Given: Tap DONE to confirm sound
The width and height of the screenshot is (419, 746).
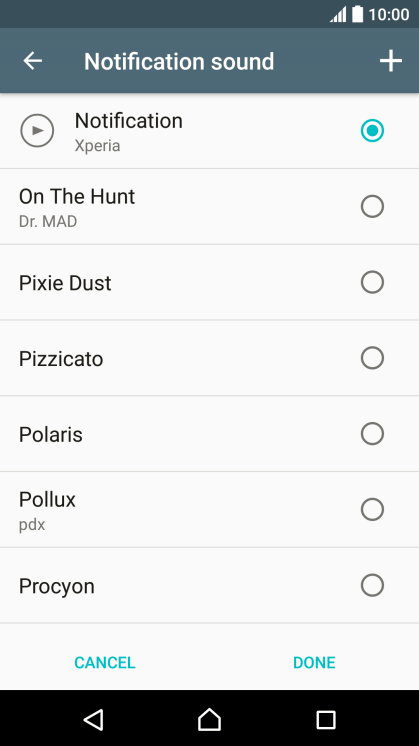Looking at the screenshot, I should pos(314,662).
